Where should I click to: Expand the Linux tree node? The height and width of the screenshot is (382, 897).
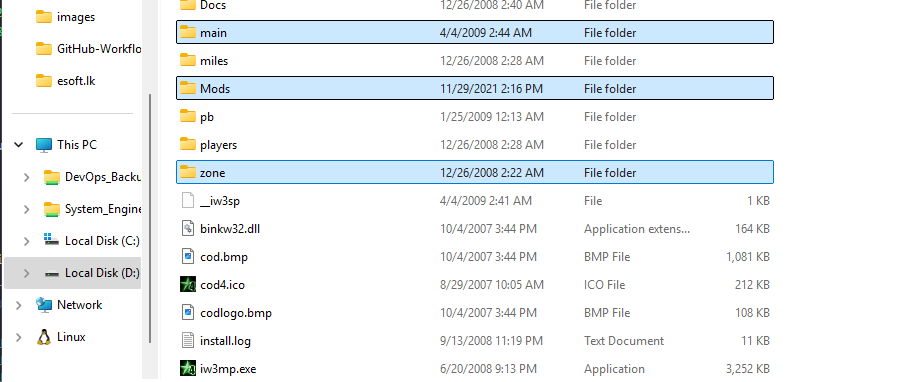18,337
